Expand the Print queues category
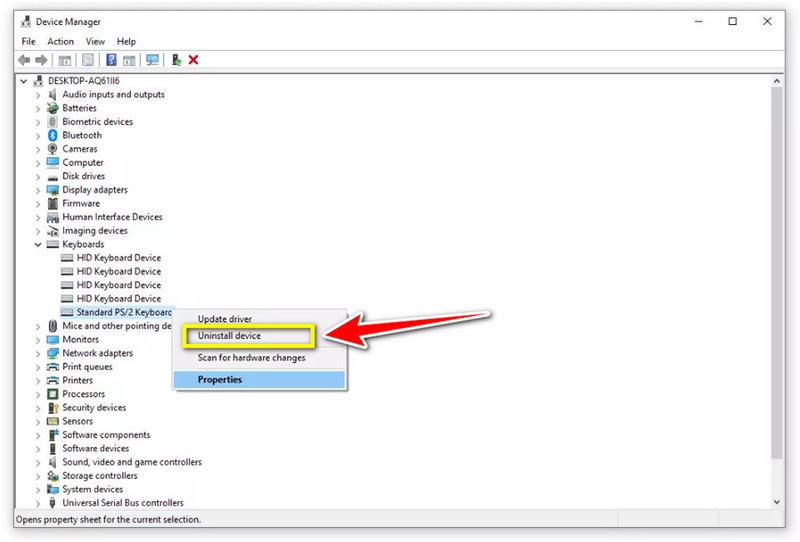 [38, 367]
